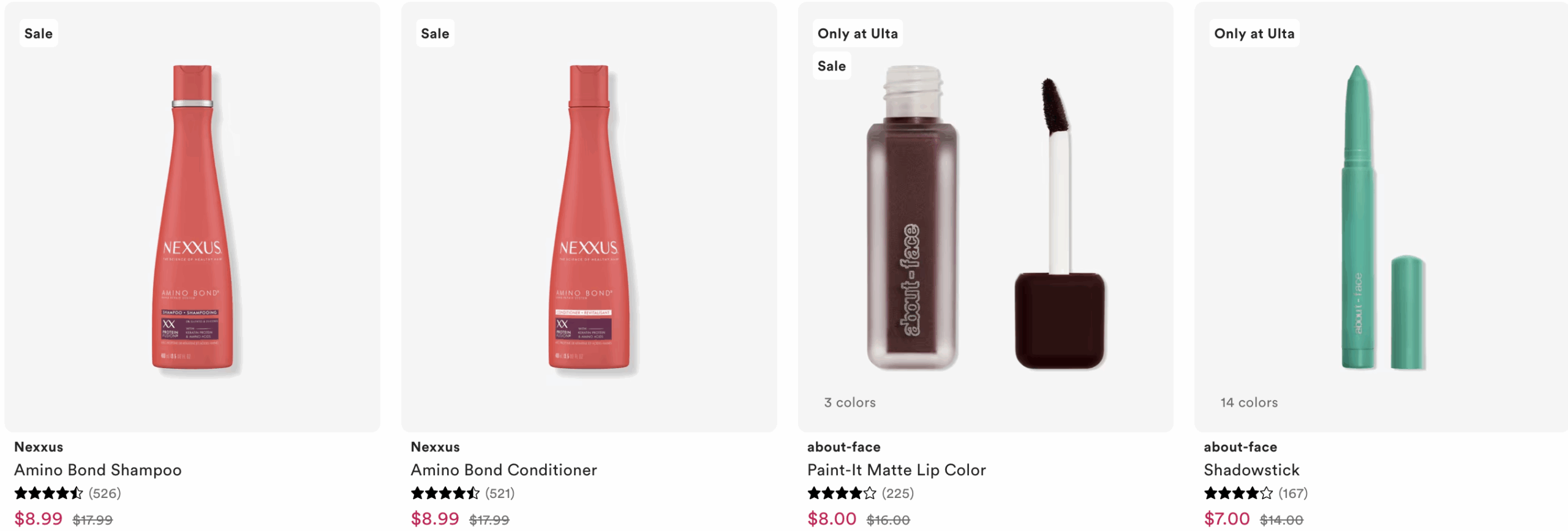
Task: Open the Amino Bond Shampoo title link
Action: 98,470
